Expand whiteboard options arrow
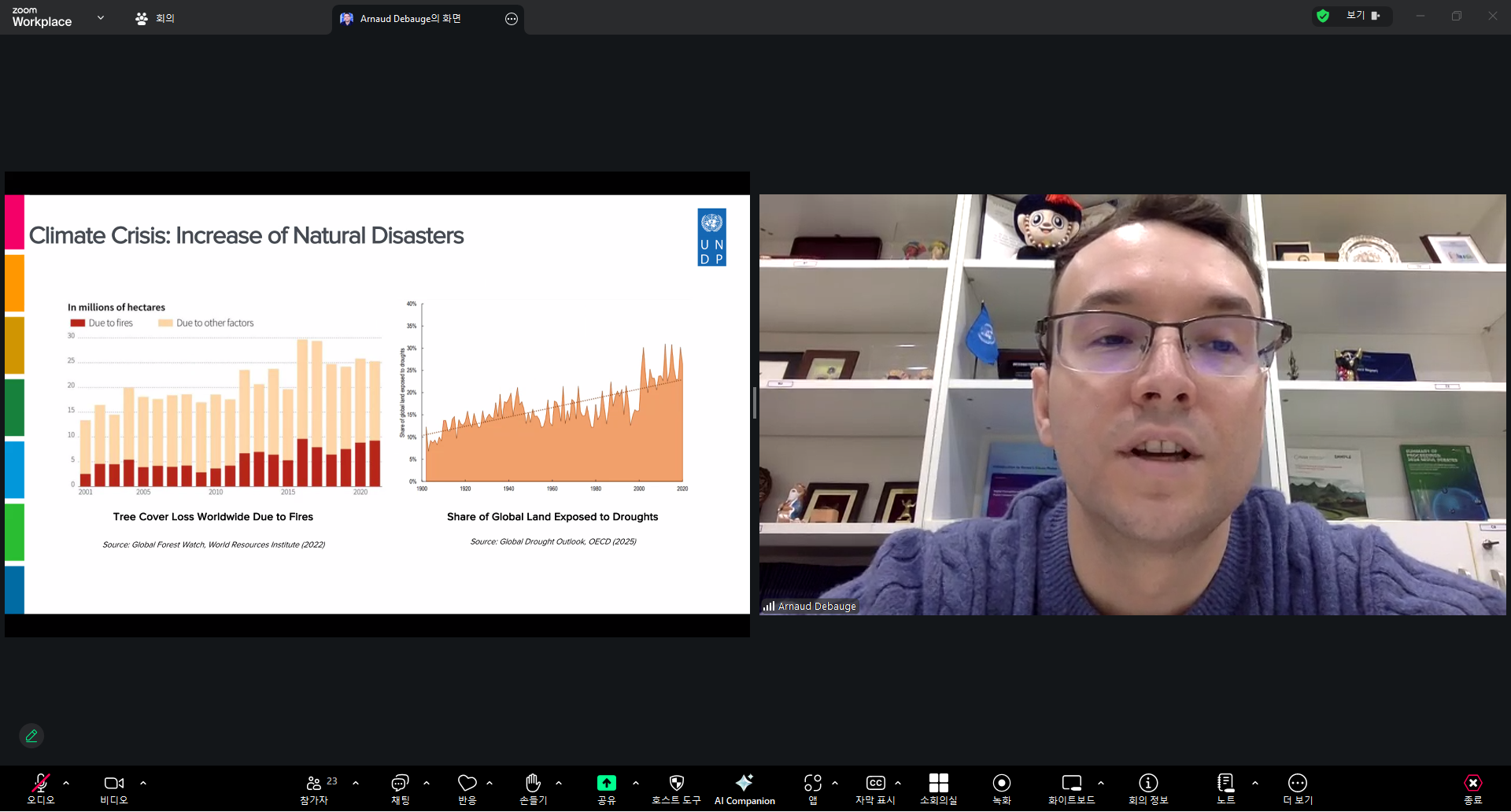 (1101, 784)
